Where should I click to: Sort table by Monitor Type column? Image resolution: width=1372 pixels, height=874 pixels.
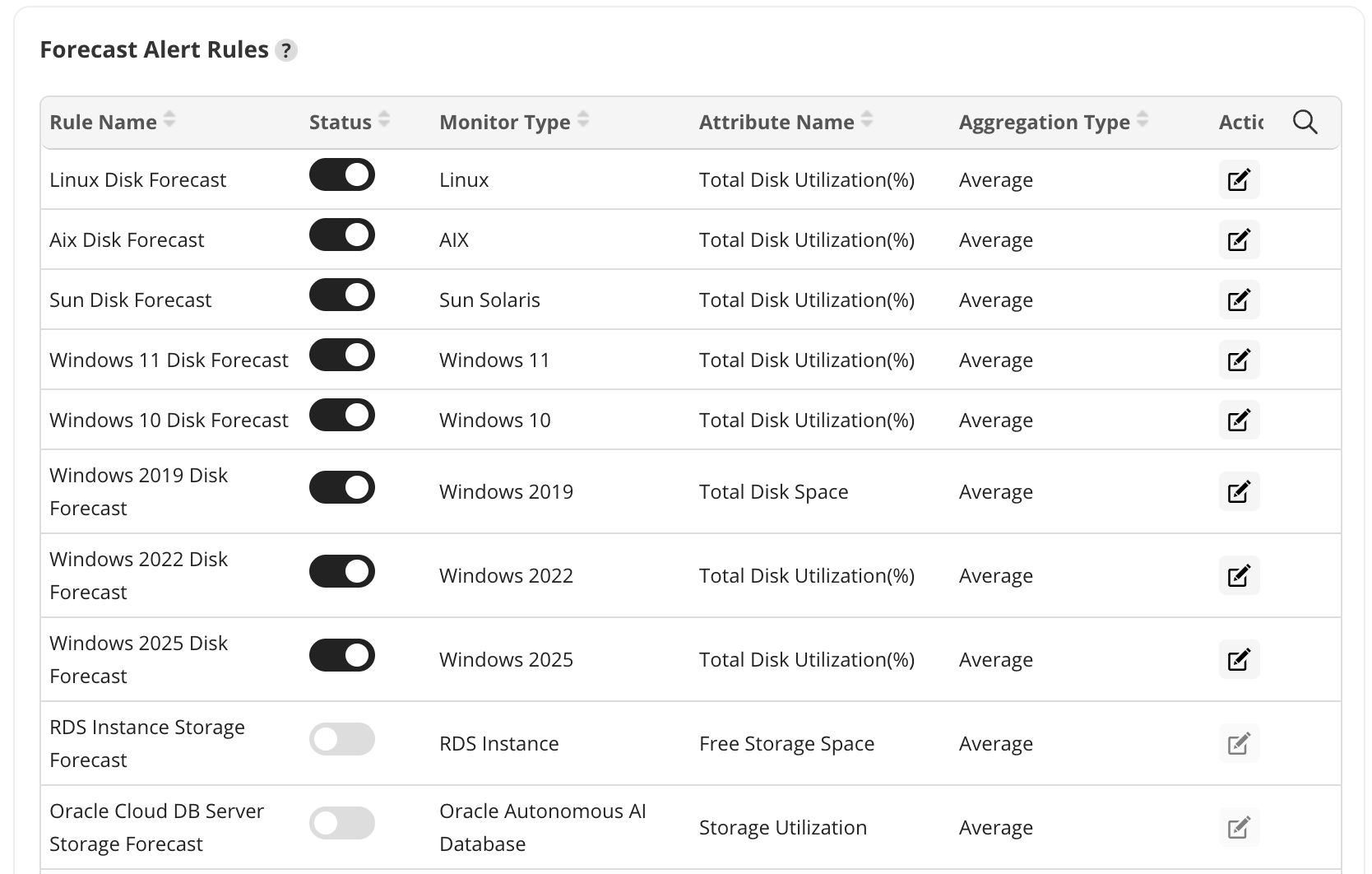pos(583,120)
